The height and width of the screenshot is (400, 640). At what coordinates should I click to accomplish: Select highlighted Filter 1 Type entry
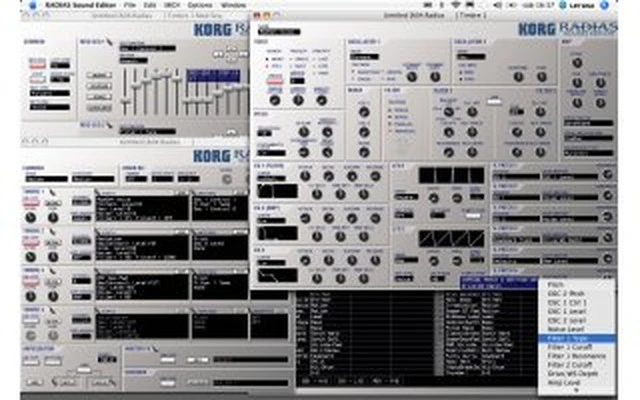pyautogui.click(x=577, y=338)
